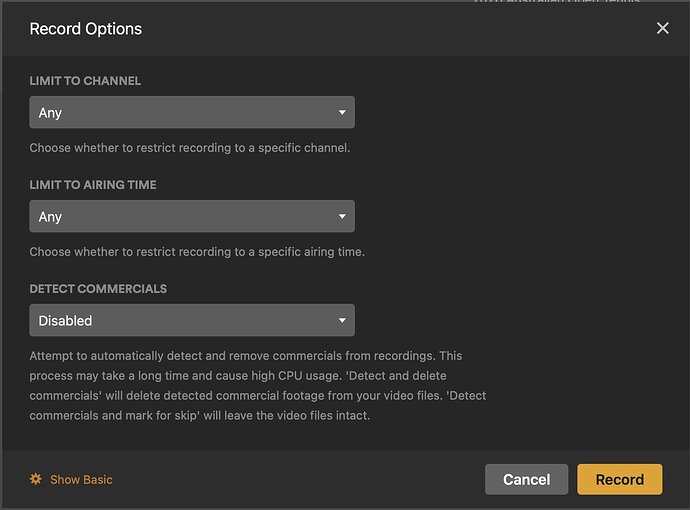Click the LIMIT TO AIRING TIME label

click(93, 185)
